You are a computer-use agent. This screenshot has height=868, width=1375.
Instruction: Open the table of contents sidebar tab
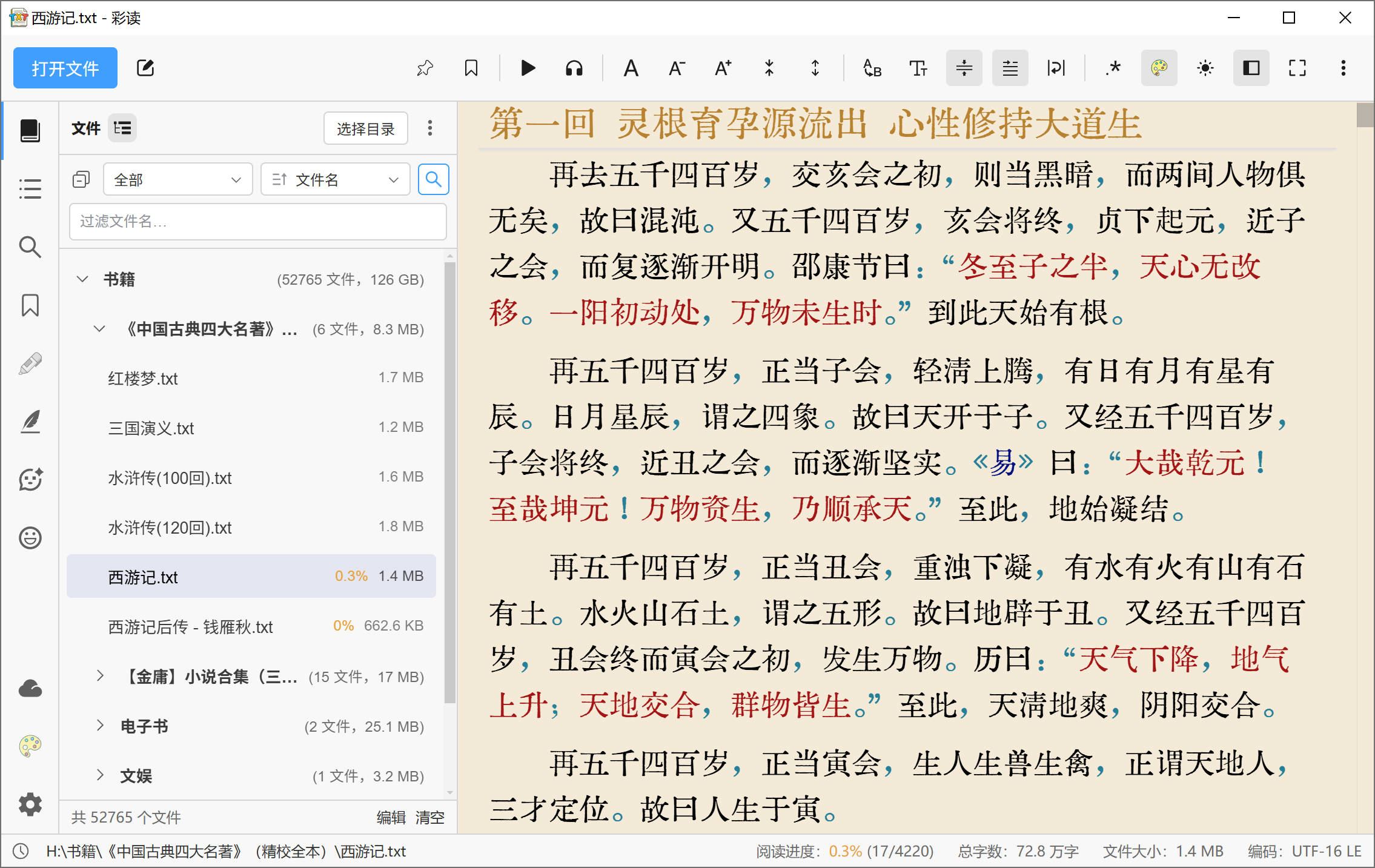click(30, 188)
